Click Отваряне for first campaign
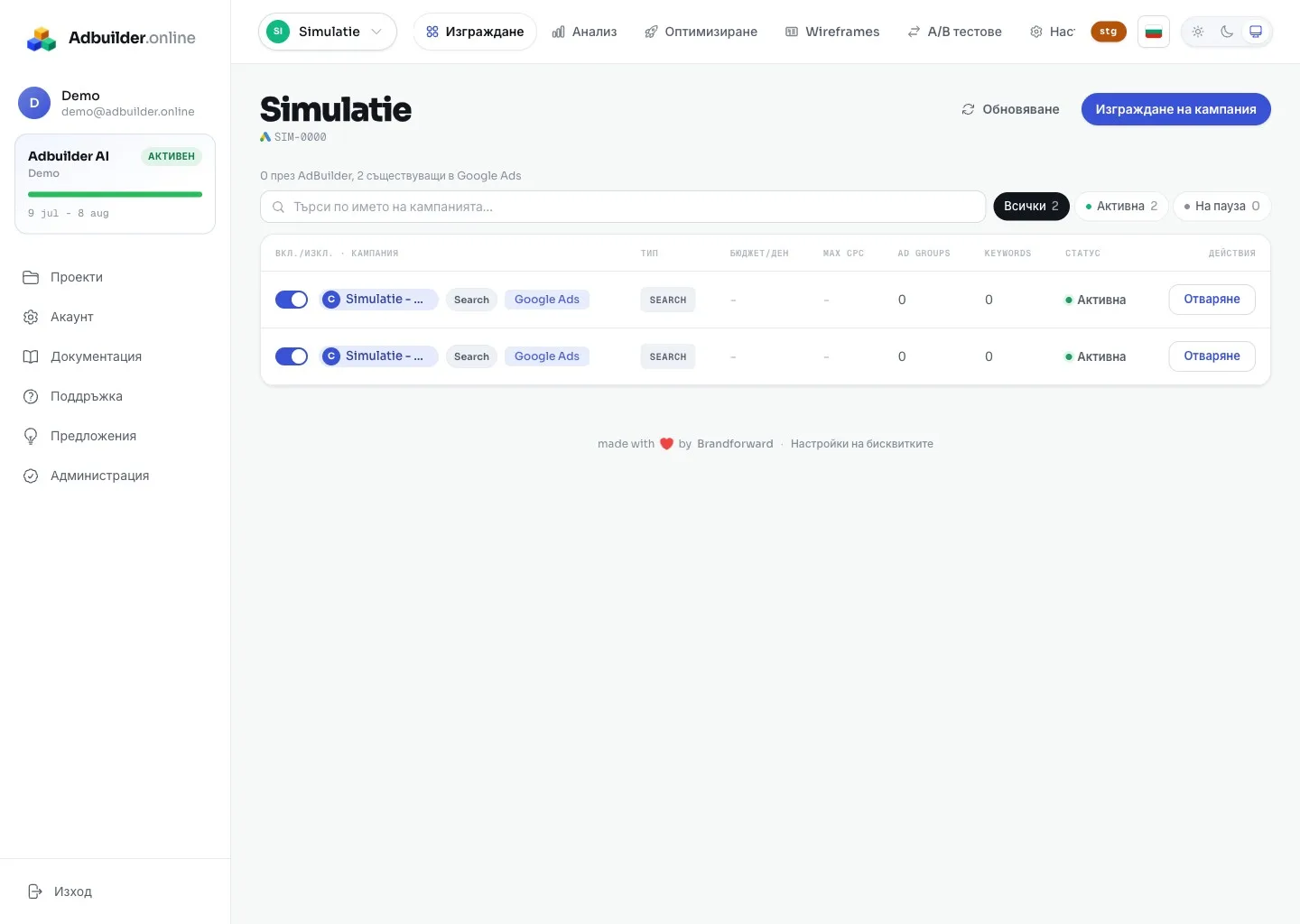 coord(1212,300)
